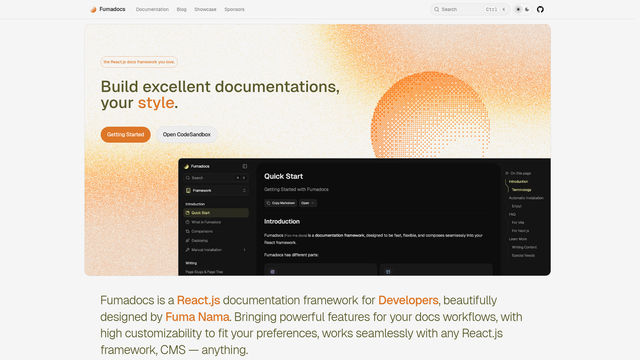Click the orange Developers text in the description
The width and height of the screenshot is (640, 360).
tap(408, 300)
